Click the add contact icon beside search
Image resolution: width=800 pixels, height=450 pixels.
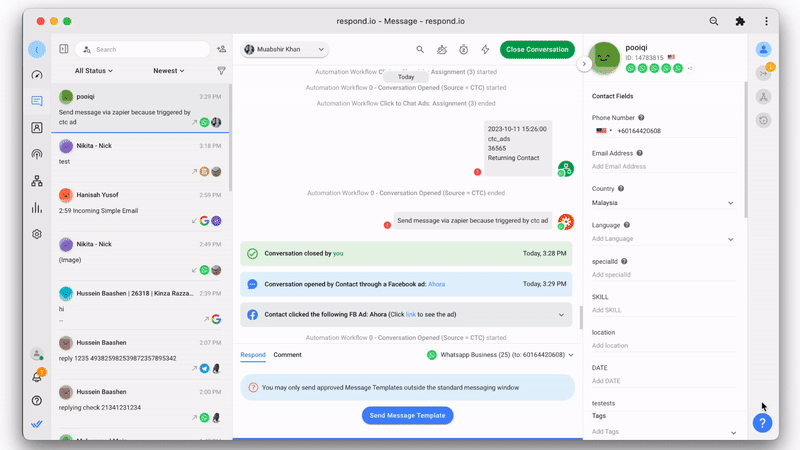(x=221, y=49)
